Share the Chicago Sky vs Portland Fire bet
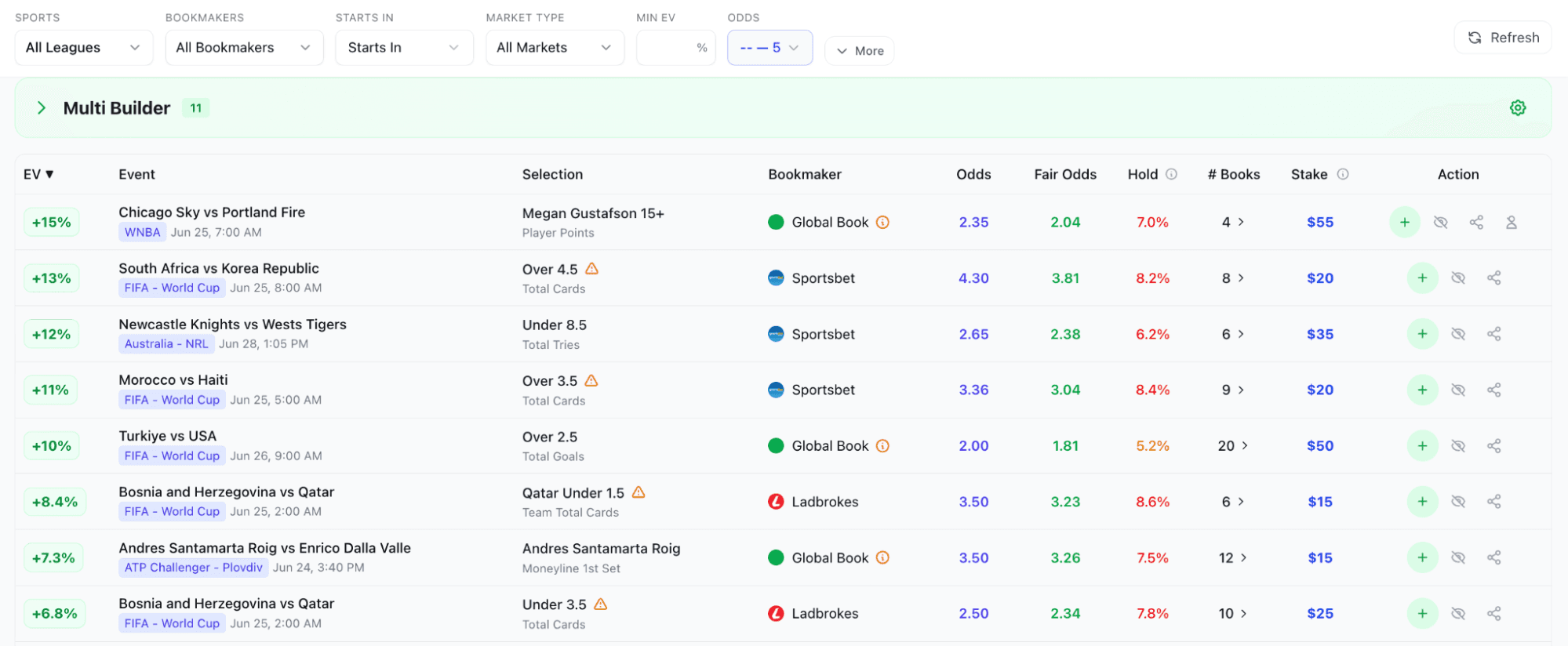The image size is (1568, 646). 1476,222
